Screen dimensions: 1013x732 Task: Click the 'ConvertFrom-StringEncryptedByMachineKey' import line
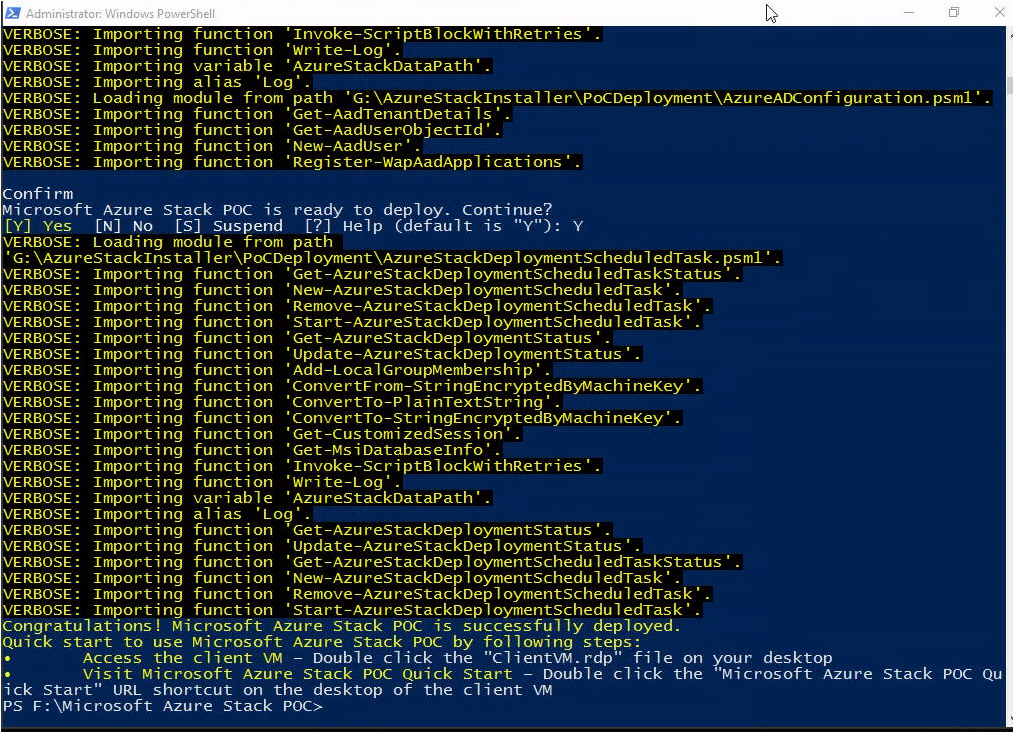(x=352, y=386)
